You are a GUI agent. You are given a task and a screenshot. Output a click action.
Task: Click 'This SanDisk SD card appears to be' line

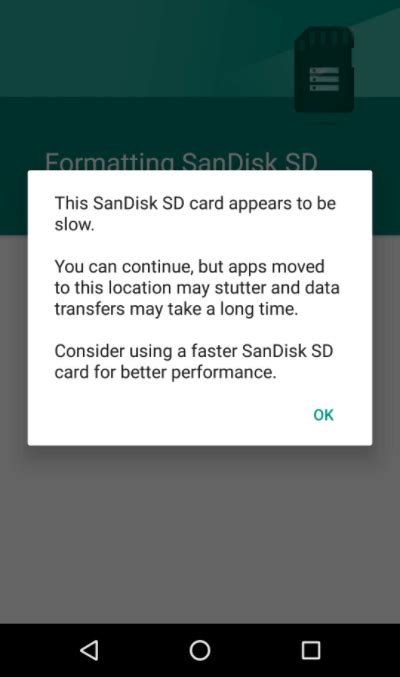[x=195, y=203]
